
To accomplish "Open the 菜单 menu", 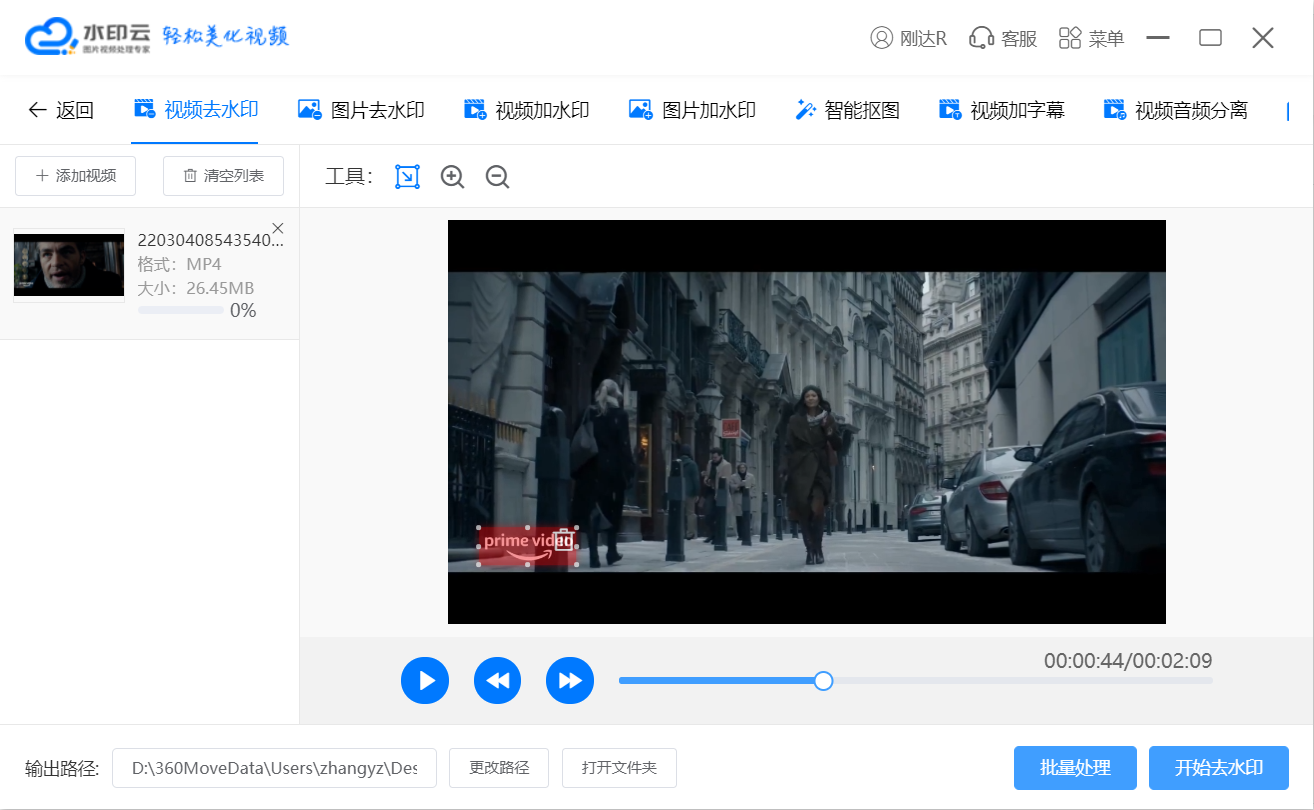I will (x=1091, y=38).
